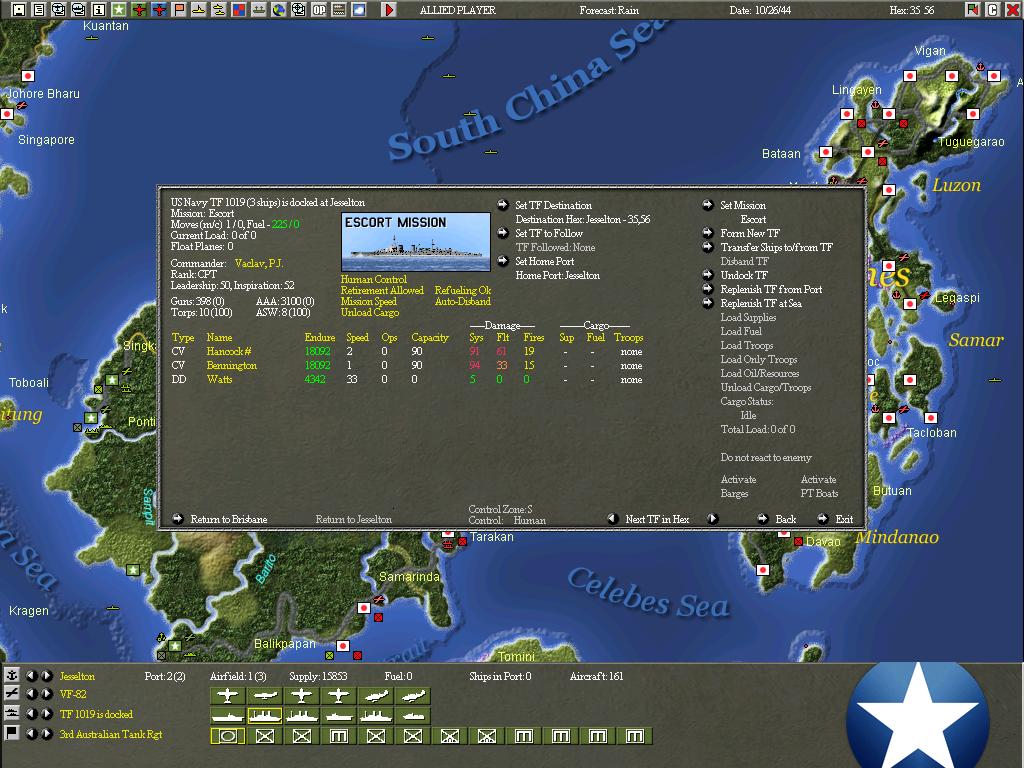Select previous task force arrow by TF 1019
This screenshot has height=768, width=1024.
(31, 713)
